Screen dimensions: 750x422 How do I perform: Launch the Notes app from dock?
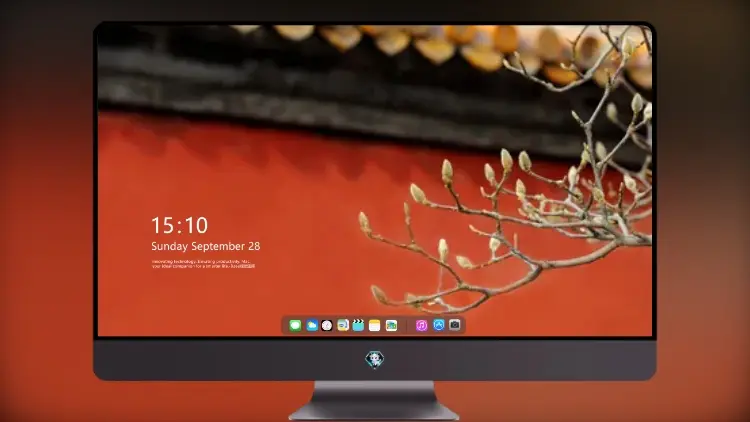pos(375,325)
